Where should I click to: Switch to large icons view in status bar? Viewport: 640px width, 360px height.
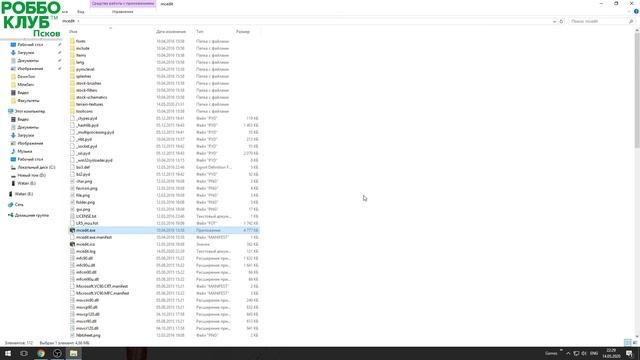(635, 342)
